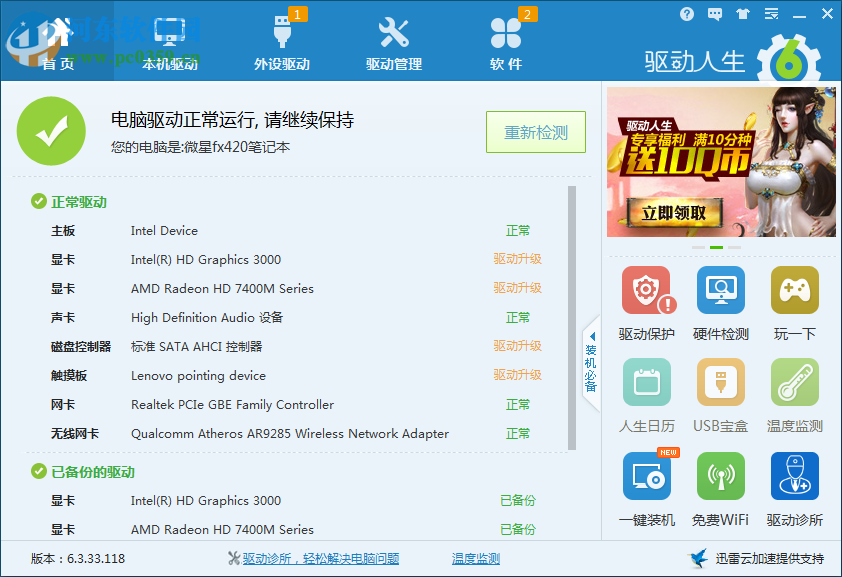This screenshot has height=577, width=842.
Task: Click the 重新检测 rescan button
Action: coord(535,131)
